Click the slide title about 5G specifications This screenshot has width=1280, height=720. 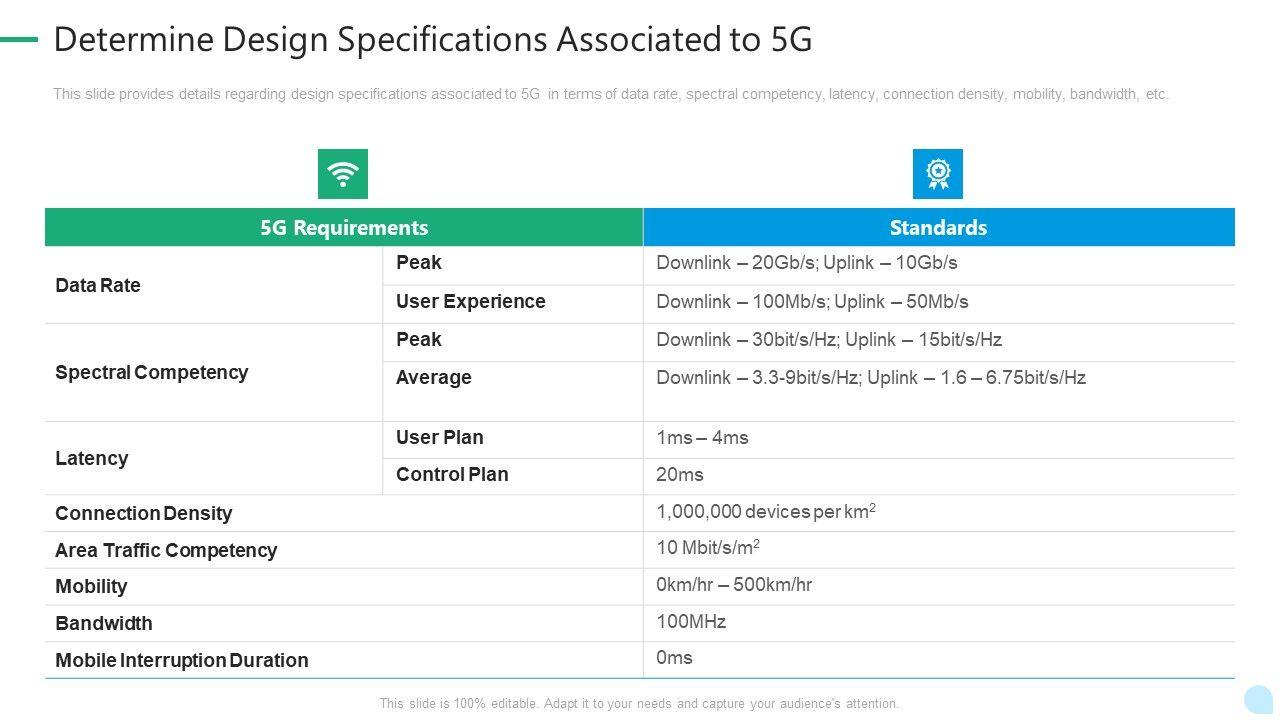432,40
